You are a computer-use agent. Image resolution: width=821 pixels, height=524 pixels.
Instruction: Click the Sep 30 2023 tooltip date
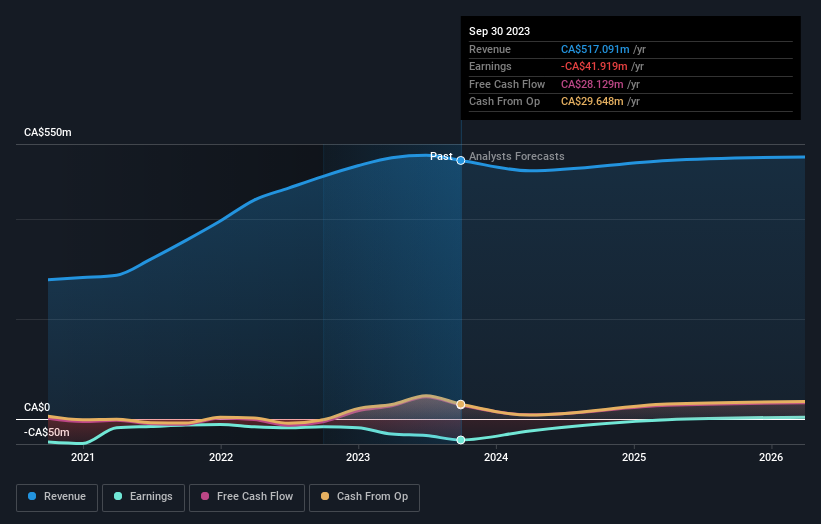click(x=500, y=31)
